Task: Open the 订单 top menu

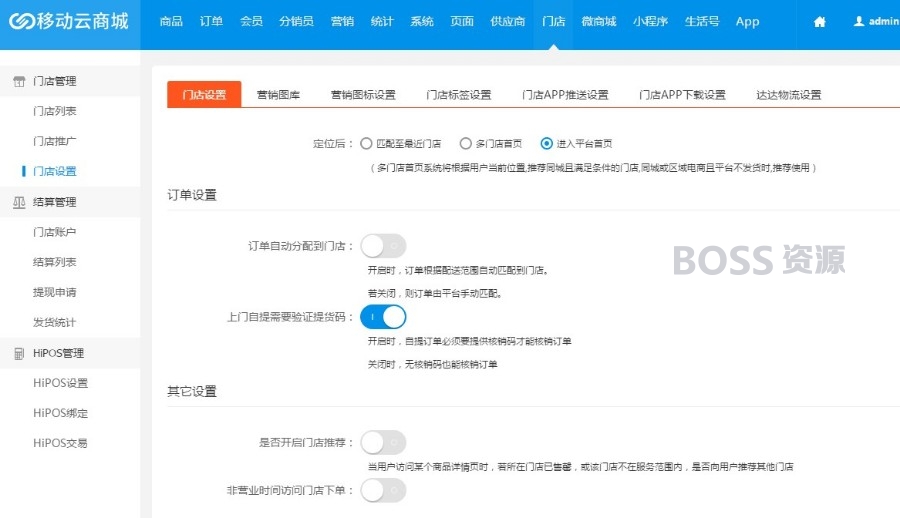Action: click(211, 21)
